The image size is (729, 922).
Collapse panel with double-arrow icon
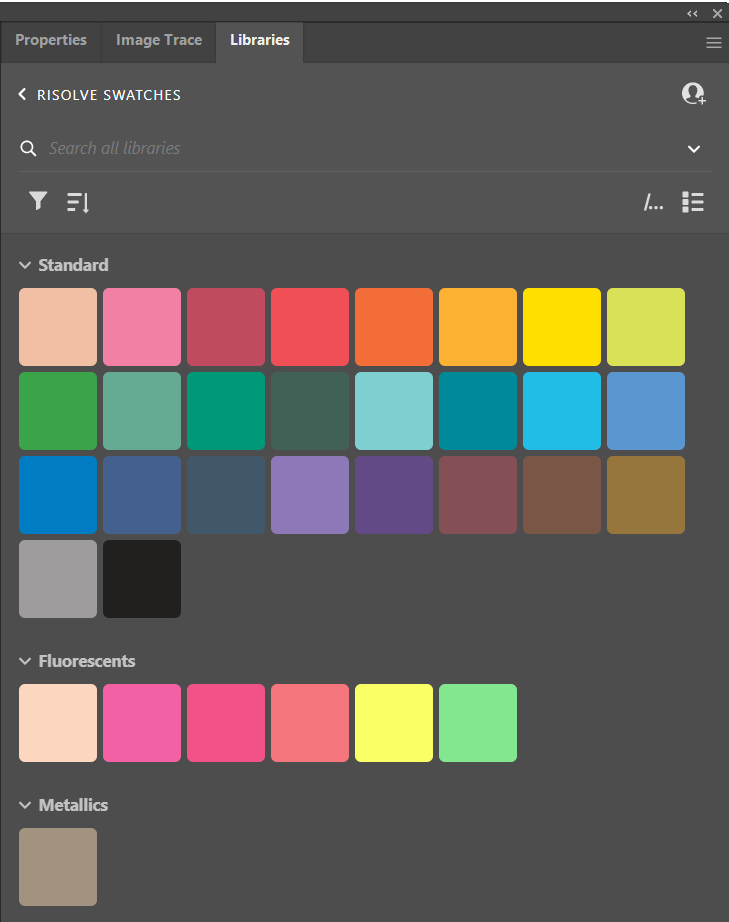692,13
